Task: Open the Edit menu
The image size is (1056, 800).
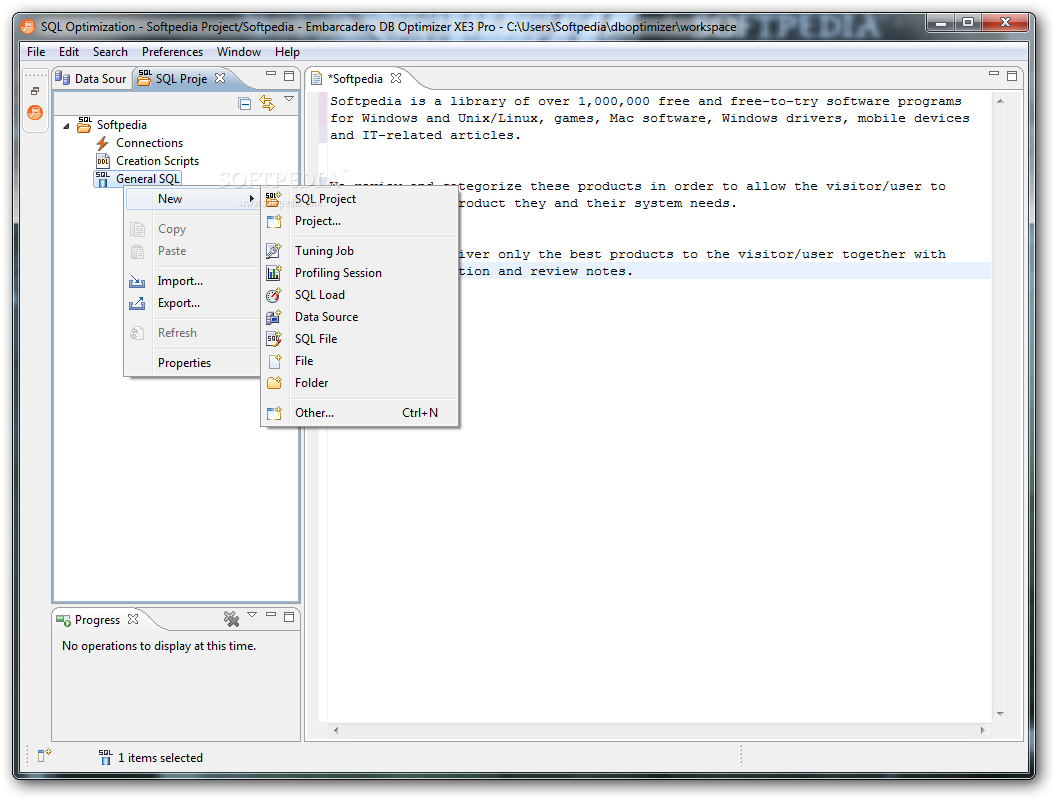Action: [69, 52]
